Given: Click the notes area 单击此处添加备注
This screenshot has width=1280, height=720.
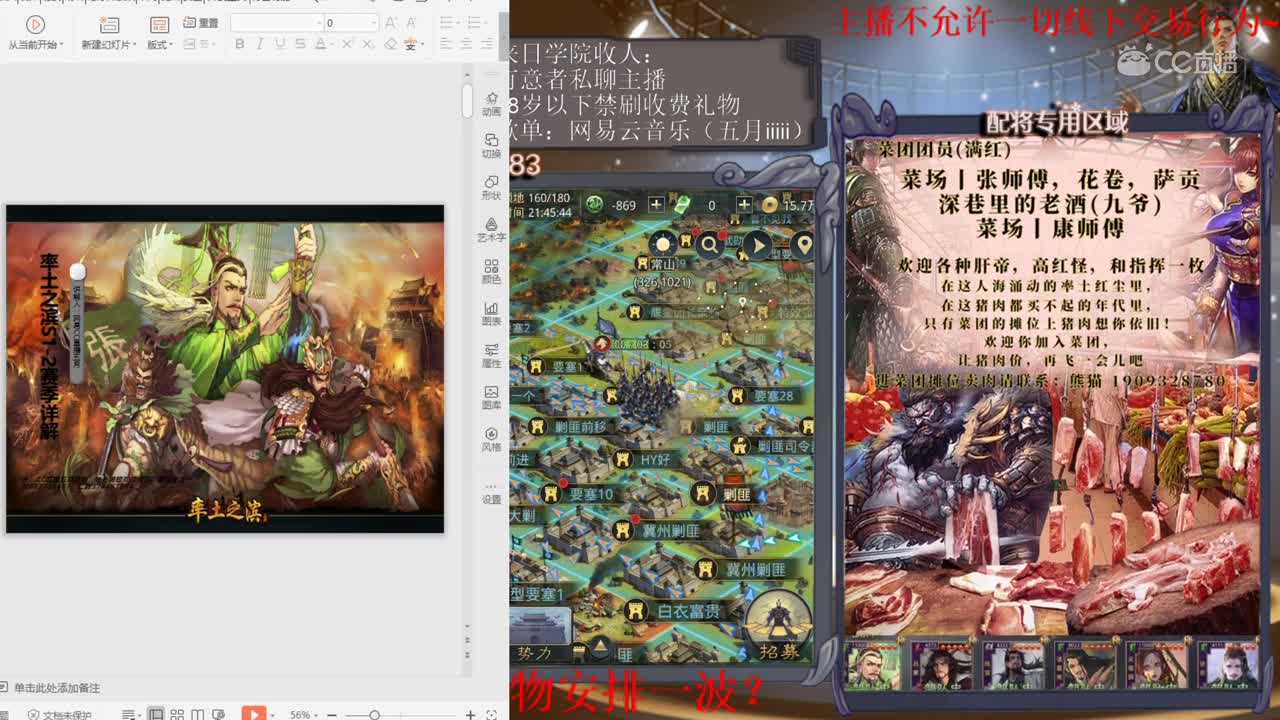Looking at the screenshot, I should click(x=57, y=688).
